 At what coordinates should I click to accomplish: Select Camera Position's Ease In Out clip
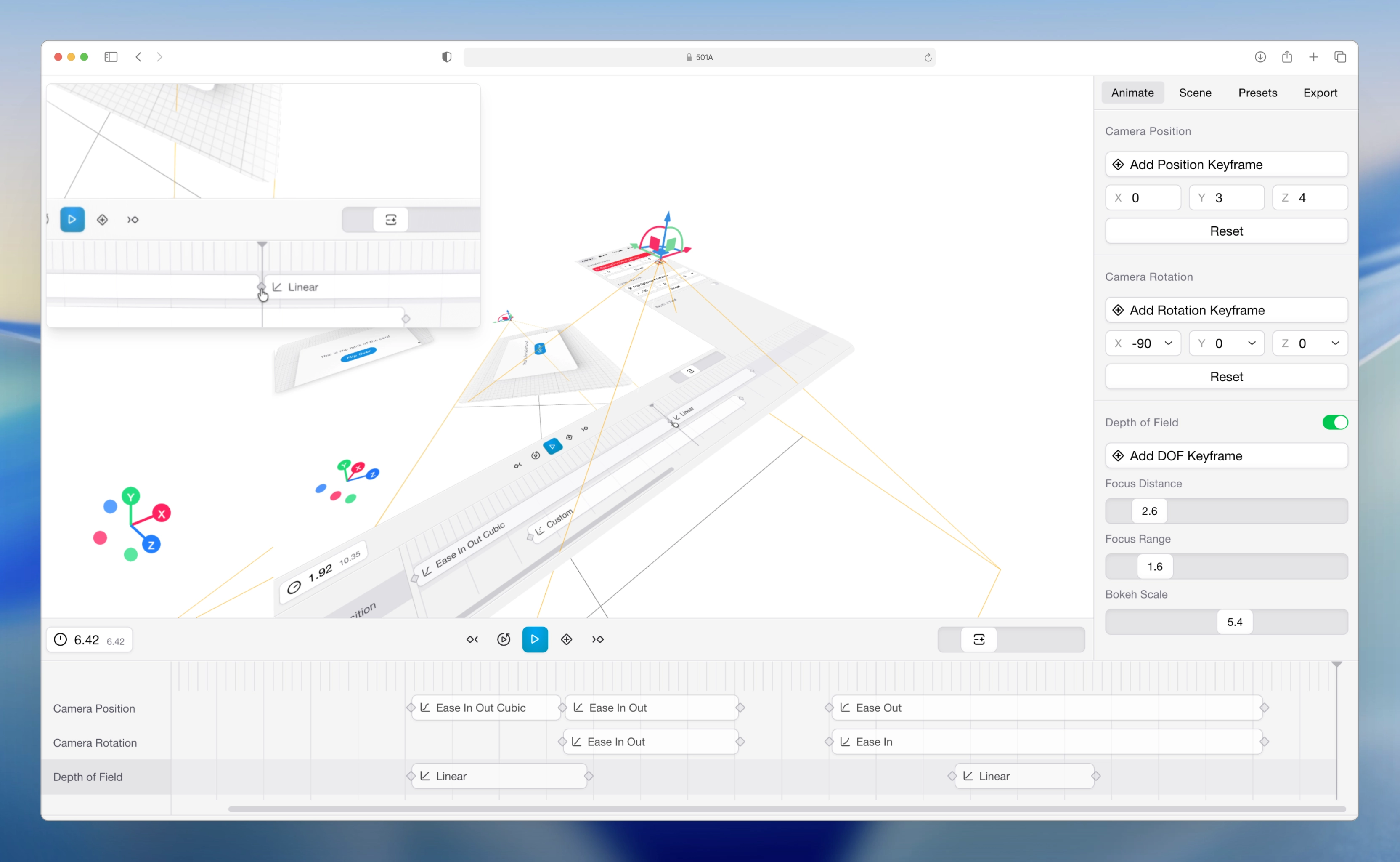click(x=651, y=708)
